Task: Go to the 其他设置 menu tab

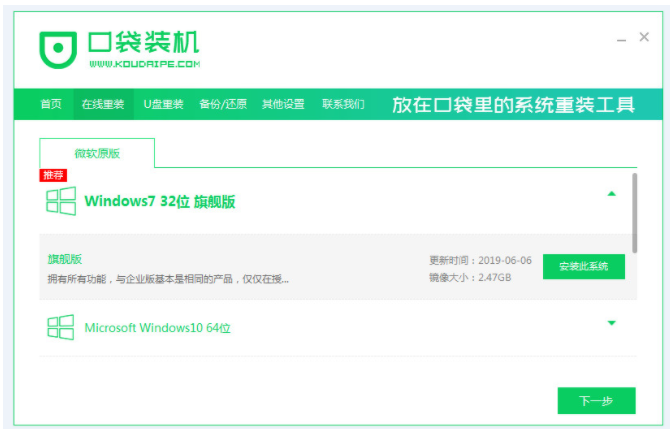Action: point(283,104)
